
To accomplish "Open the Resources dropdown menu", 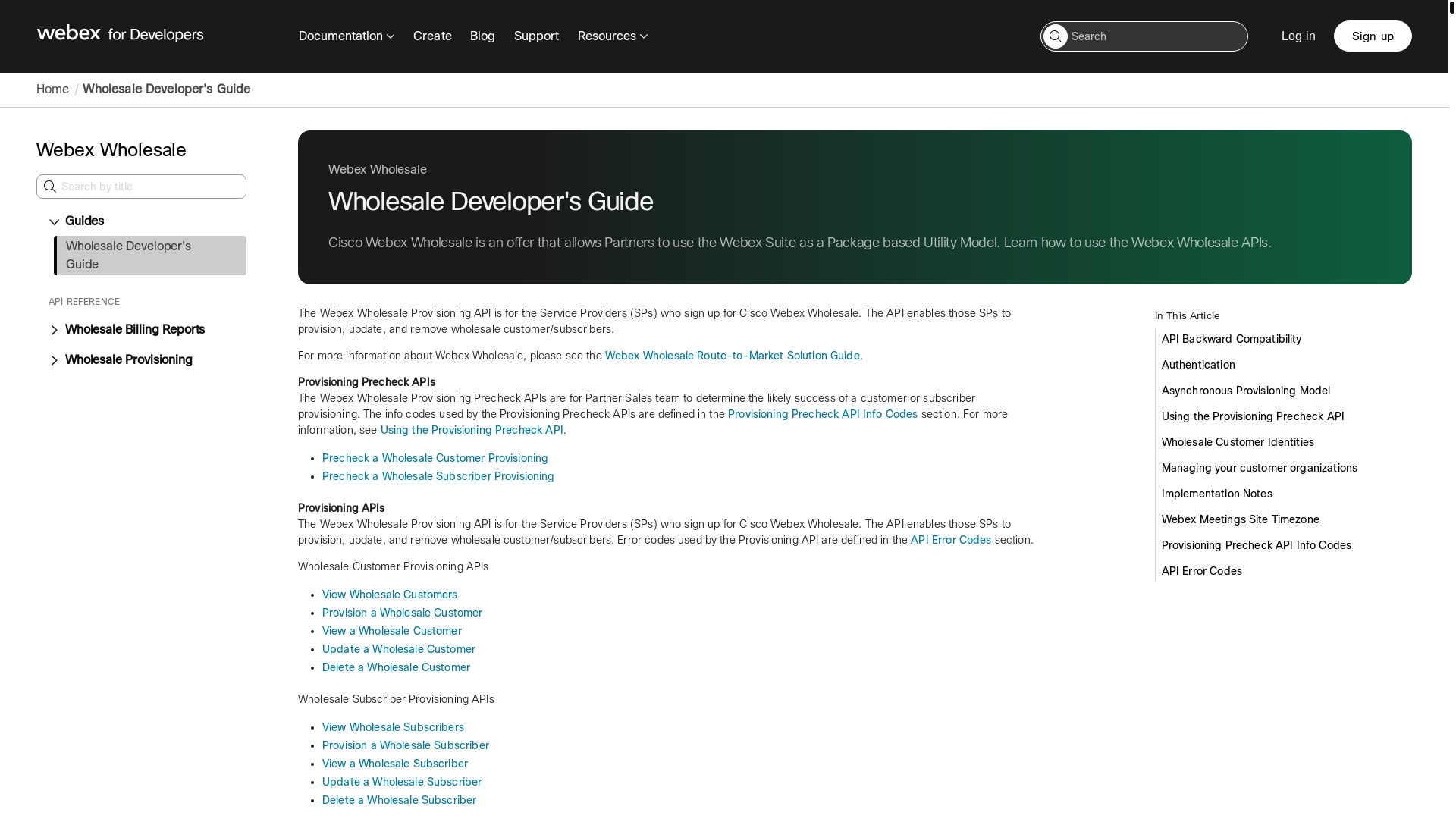I will pyautogui.click(x=613, y=36).
